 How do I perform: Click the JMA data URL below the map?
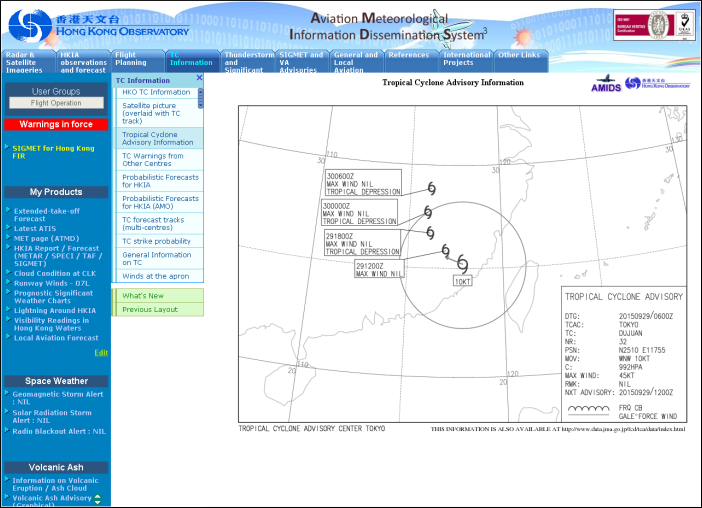click(x=623, y=429)
